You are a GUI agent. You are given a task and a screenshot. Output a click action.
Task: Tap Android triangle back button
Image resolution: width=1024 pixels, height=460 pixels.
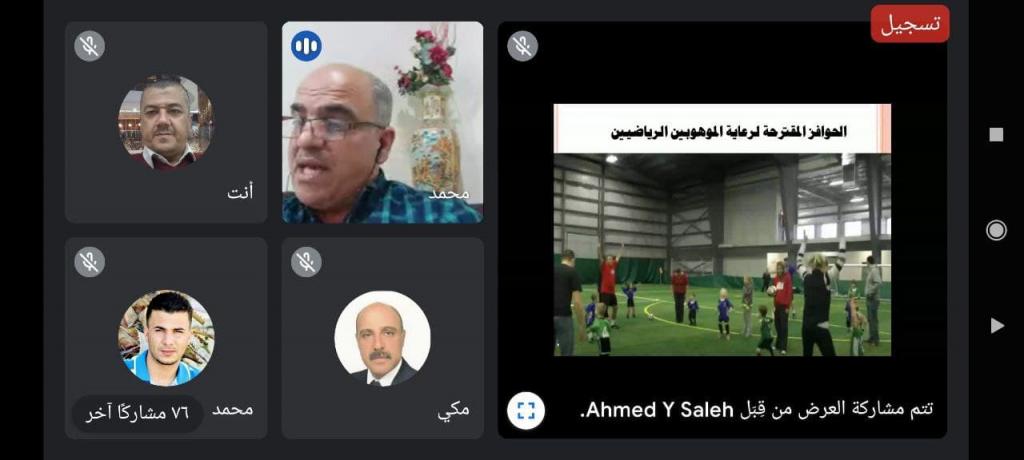[997, 325]
